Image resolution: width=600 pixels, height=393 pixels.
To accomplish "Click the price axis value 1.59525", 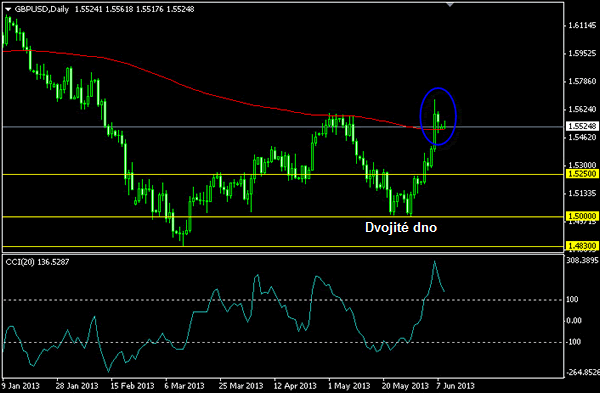I will (582, 53).
